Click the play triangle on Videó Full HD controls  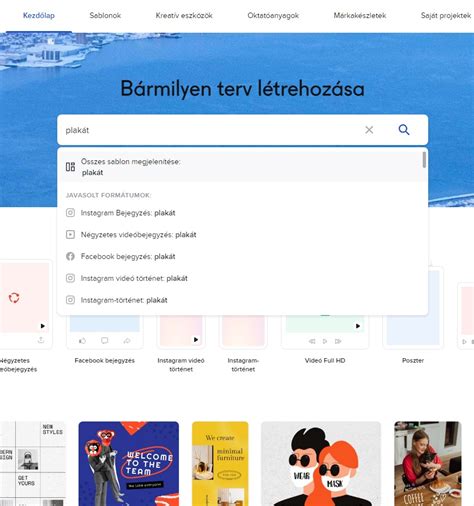pos(325,341)
